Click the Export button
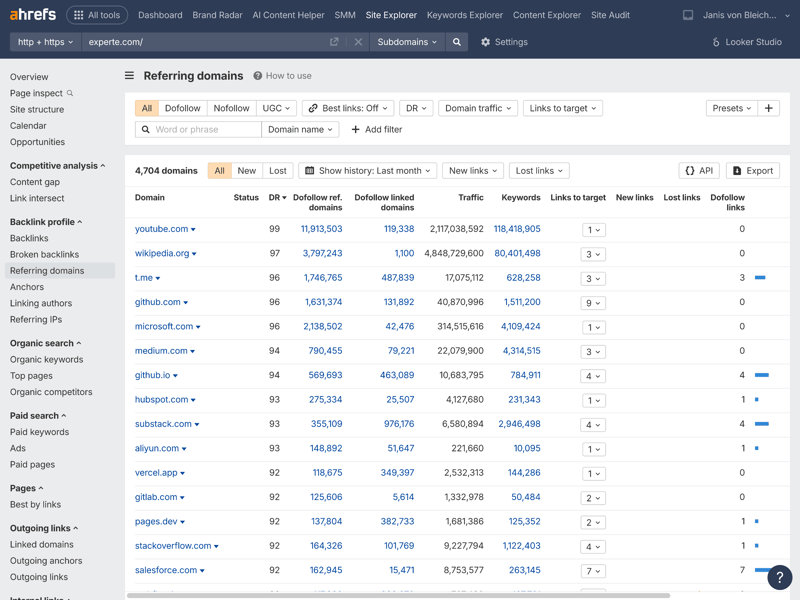Image resolution: width=800 pixels, height=600 pixels. click(753, 171)
